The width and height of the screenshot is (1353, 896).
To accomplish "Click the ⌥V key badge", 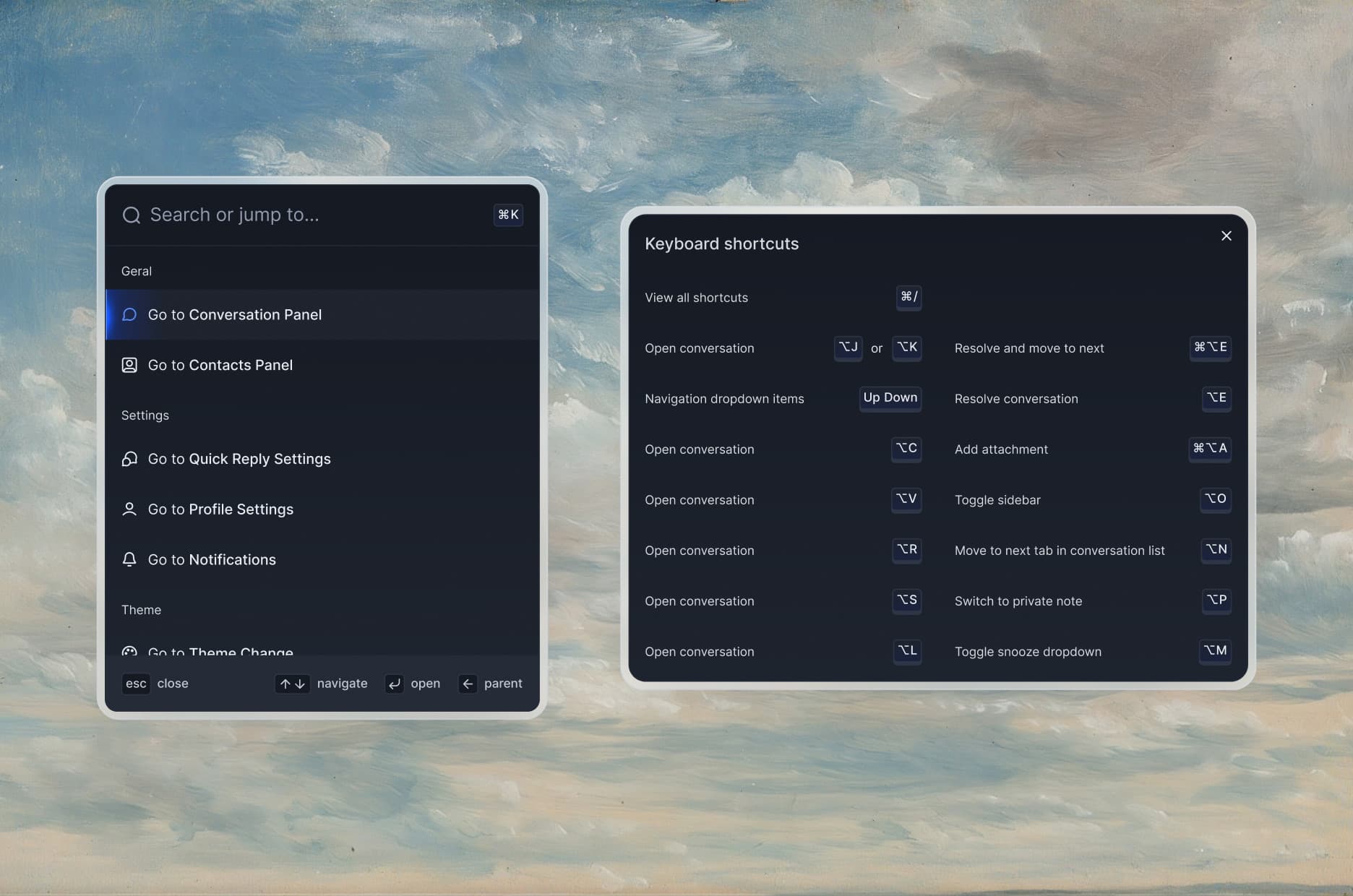I will click(906, 499).
